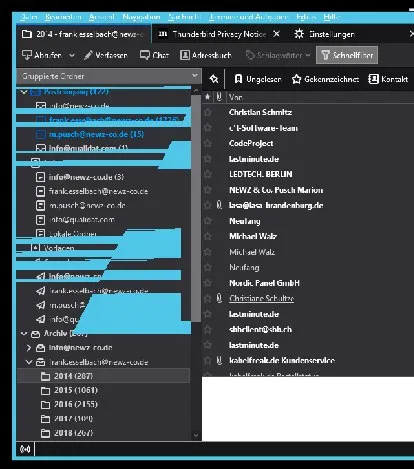Screen dimensions: 414x469
Task: Click folder icon of 2015 (1061)
Action: [45, 390]
